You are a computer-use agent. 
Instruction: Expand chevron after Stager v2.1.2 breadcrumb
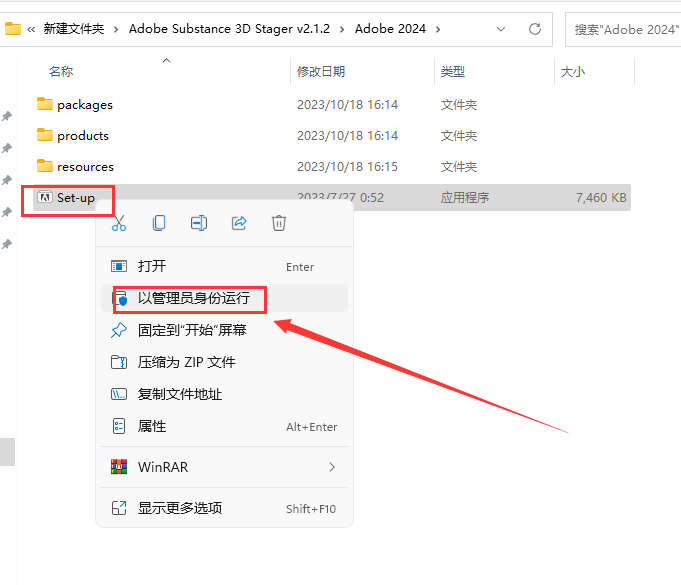[342, 29]
